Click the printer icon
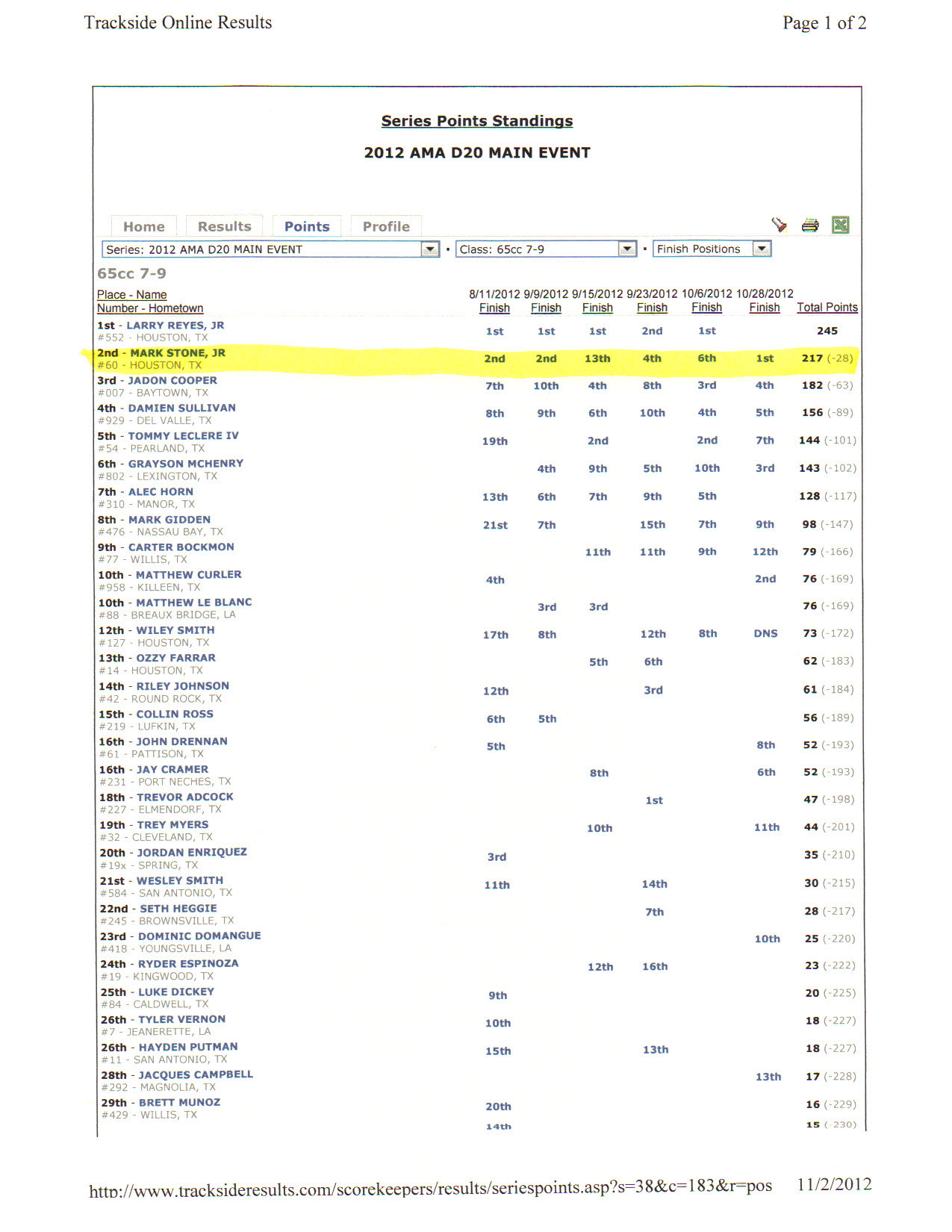The height and width of the screenshot is (1232, 952). point(810,225)
